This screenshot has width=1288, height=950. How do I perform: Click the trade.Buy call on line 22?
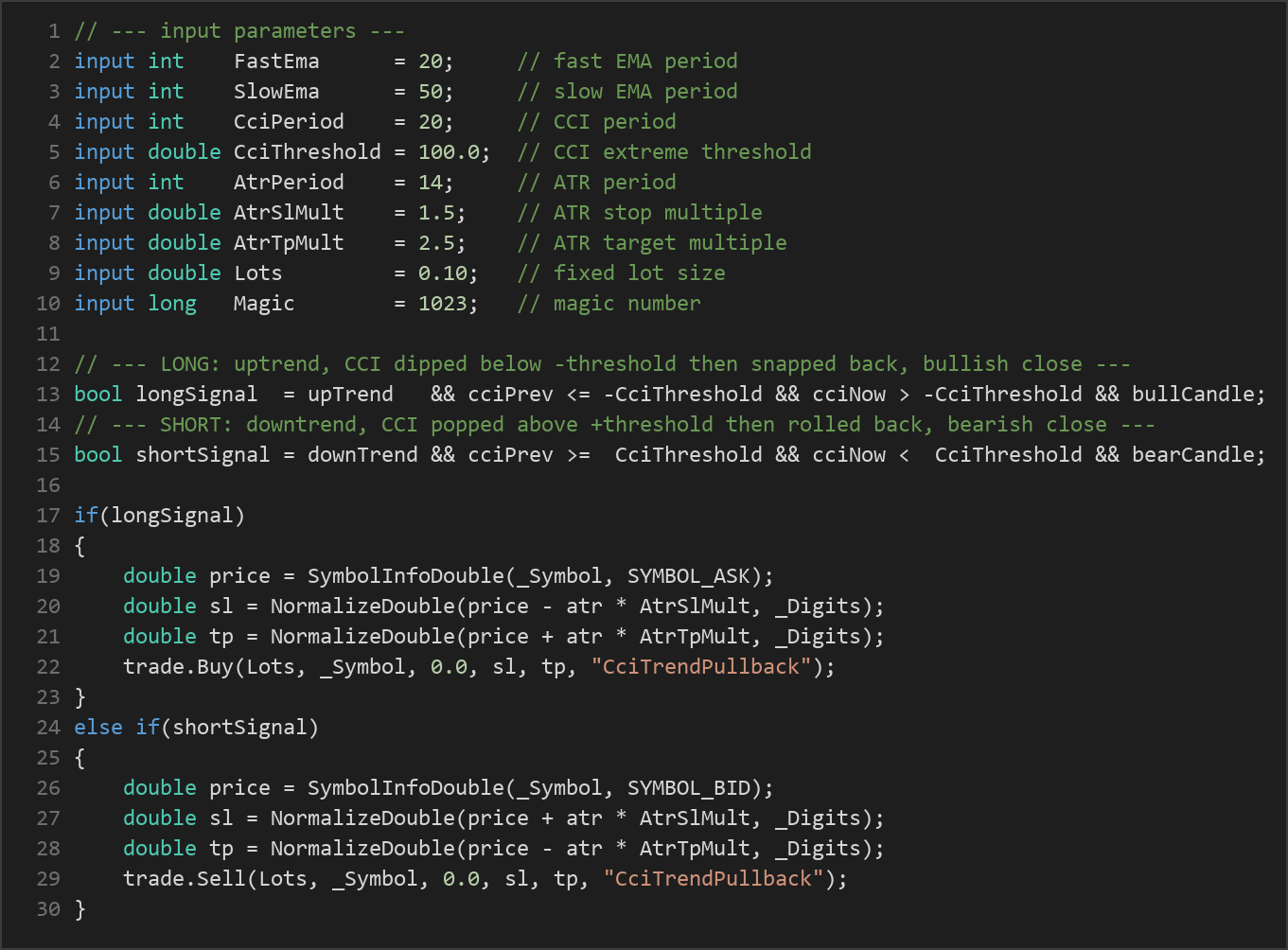tap(179, 666)
